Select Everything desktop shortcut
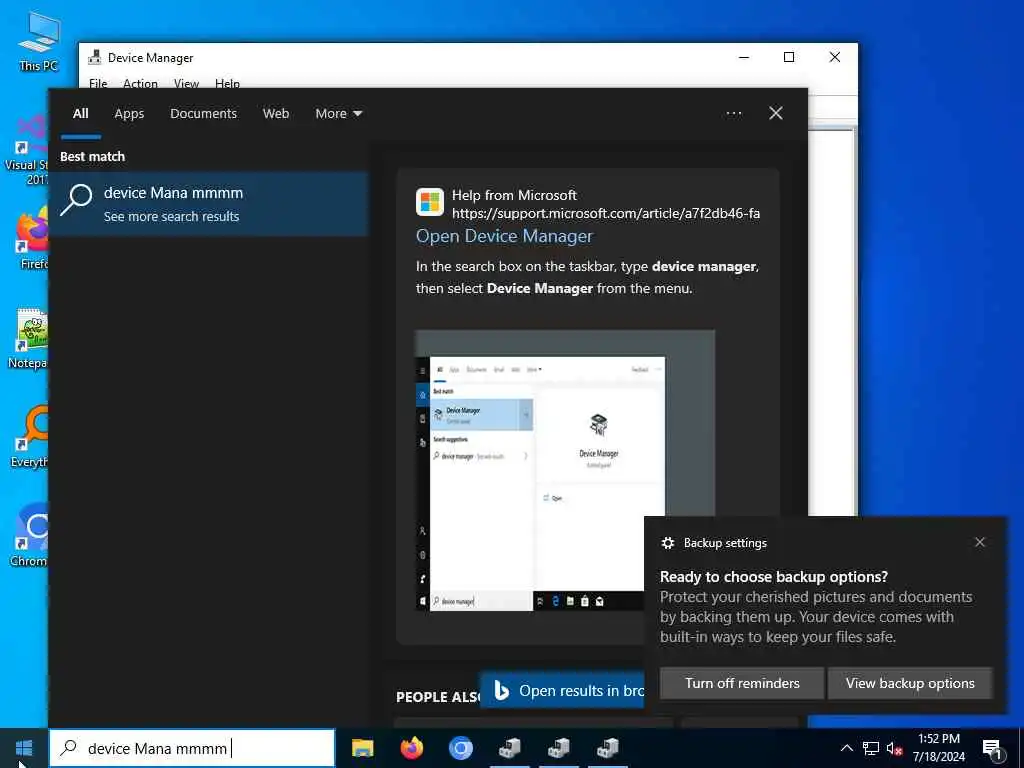The image size is (1024, 768). (30, 436)
